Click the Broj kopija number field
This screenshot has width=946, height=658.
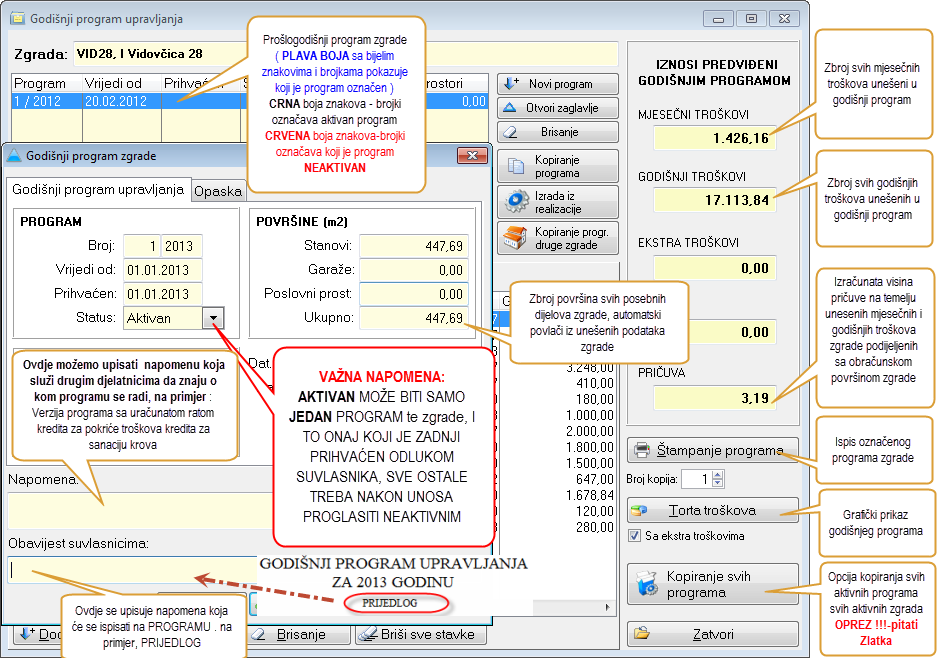696,479
